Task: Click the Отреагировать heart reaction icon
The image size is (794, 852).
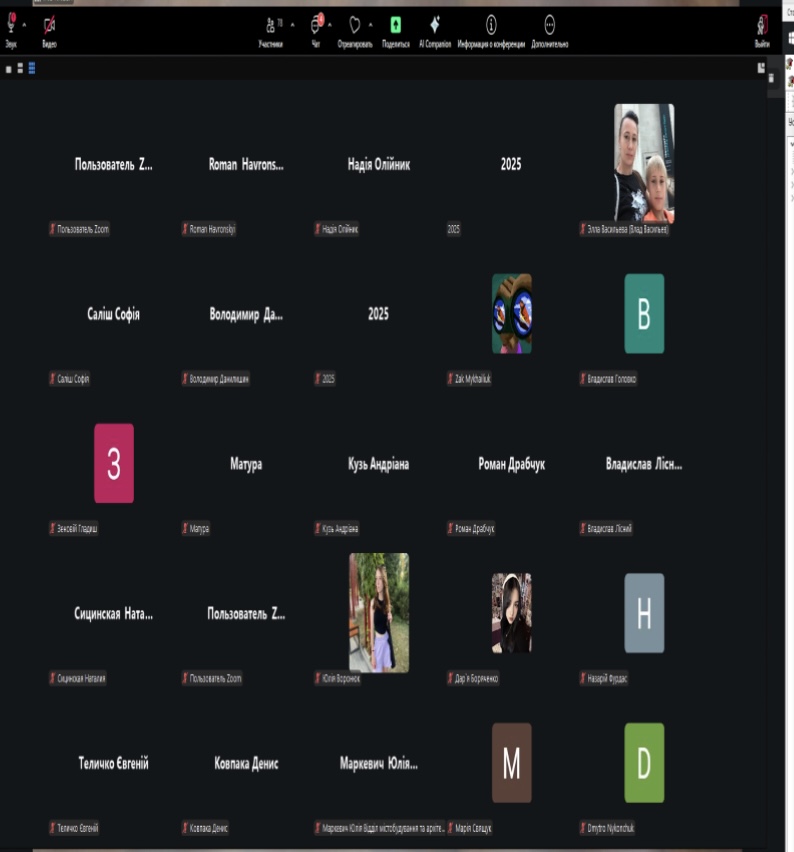Action: (354, 26)
